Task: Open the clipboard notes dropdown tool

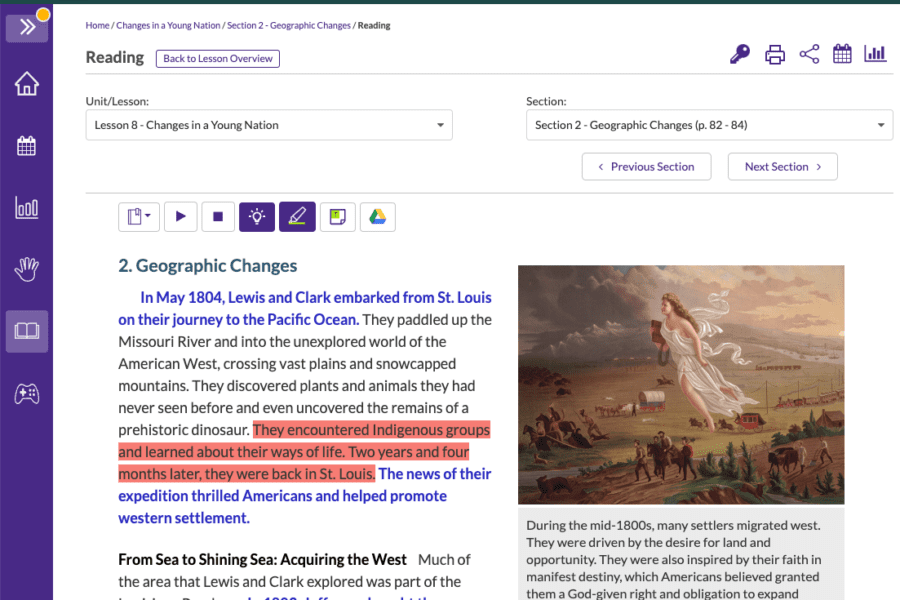Action: pyautogui.click(x=139, y=217)
